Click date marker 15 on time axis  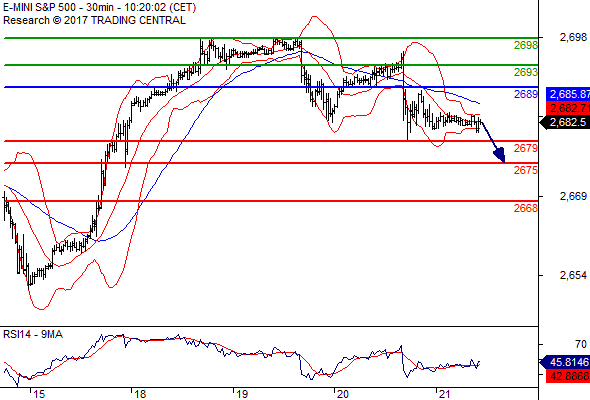[39, 394]
